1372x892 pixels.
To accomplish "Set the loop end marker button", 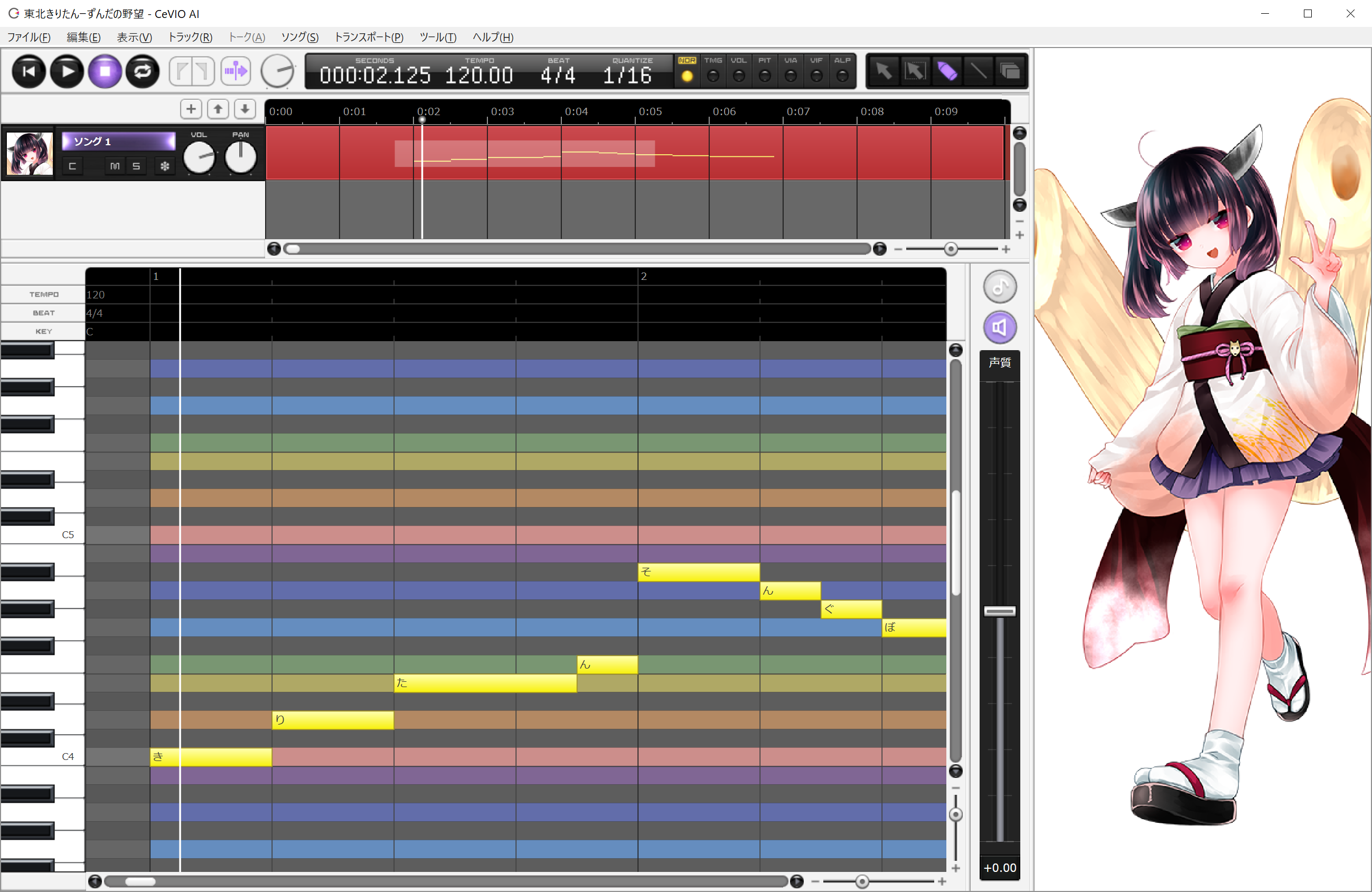I will (203, 71).
